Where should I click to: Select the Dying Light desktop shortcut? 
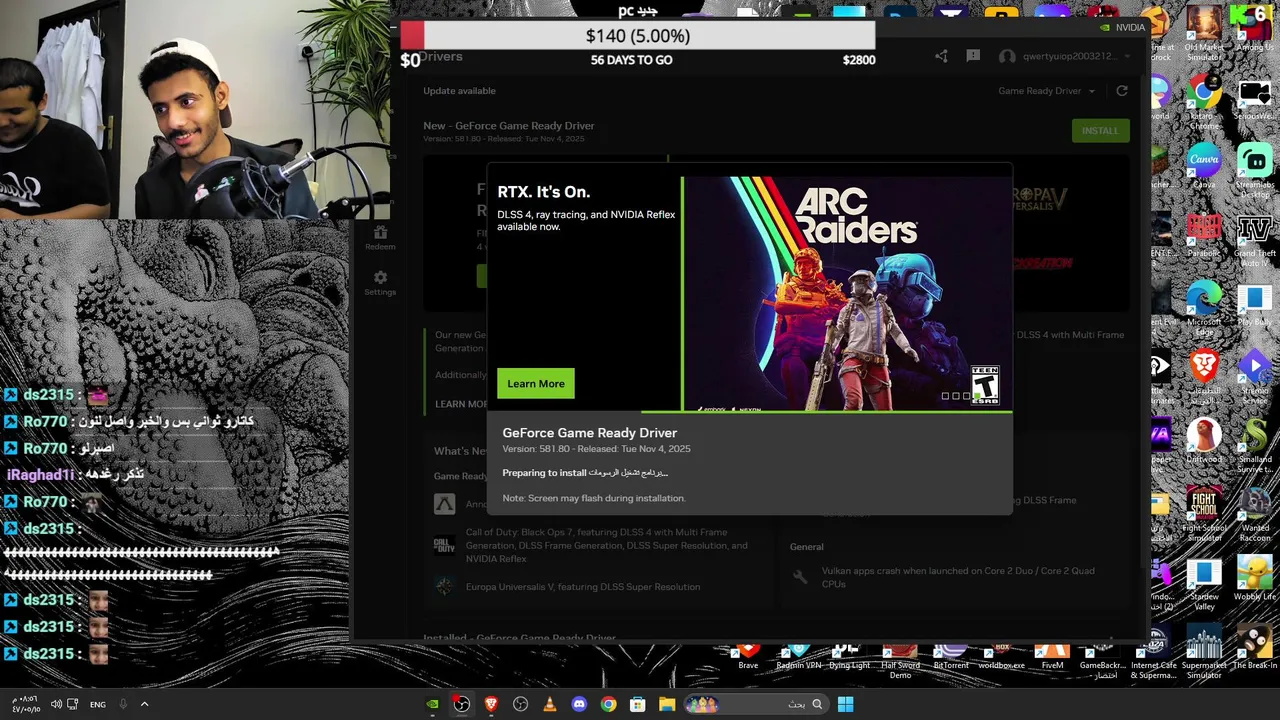[x=849, y=658]
